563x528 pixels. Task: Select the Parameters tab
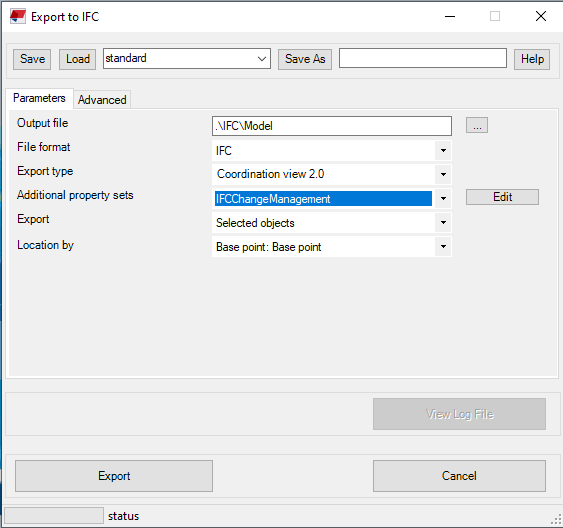[39, 98]
